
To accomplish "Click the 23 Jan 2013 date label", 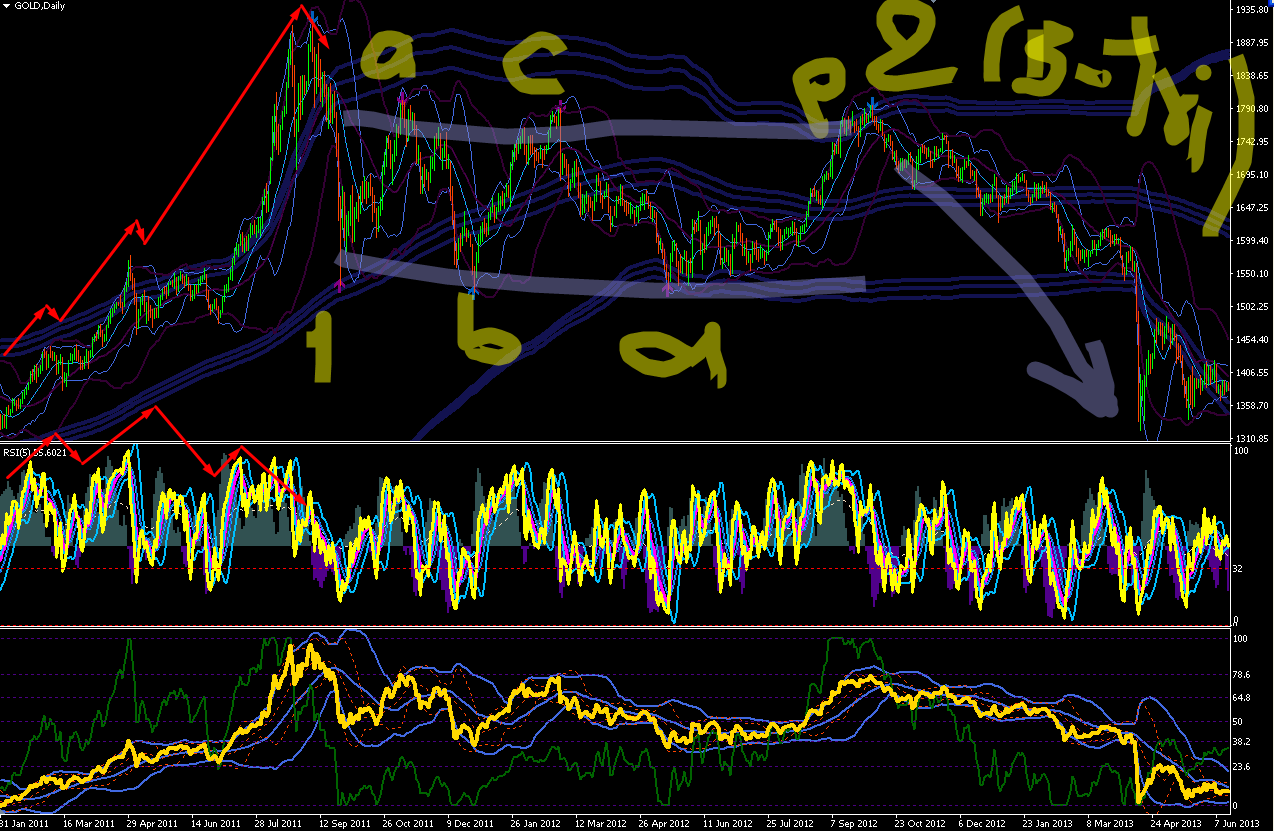I will click(1048, 823).
